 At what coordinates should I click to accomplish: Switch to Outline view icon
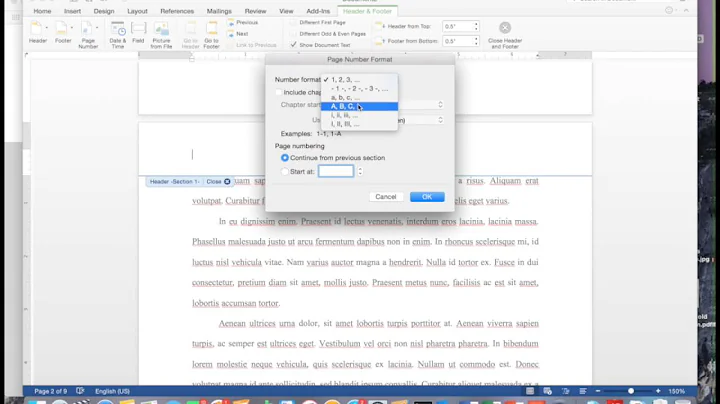tap(565, 391)
